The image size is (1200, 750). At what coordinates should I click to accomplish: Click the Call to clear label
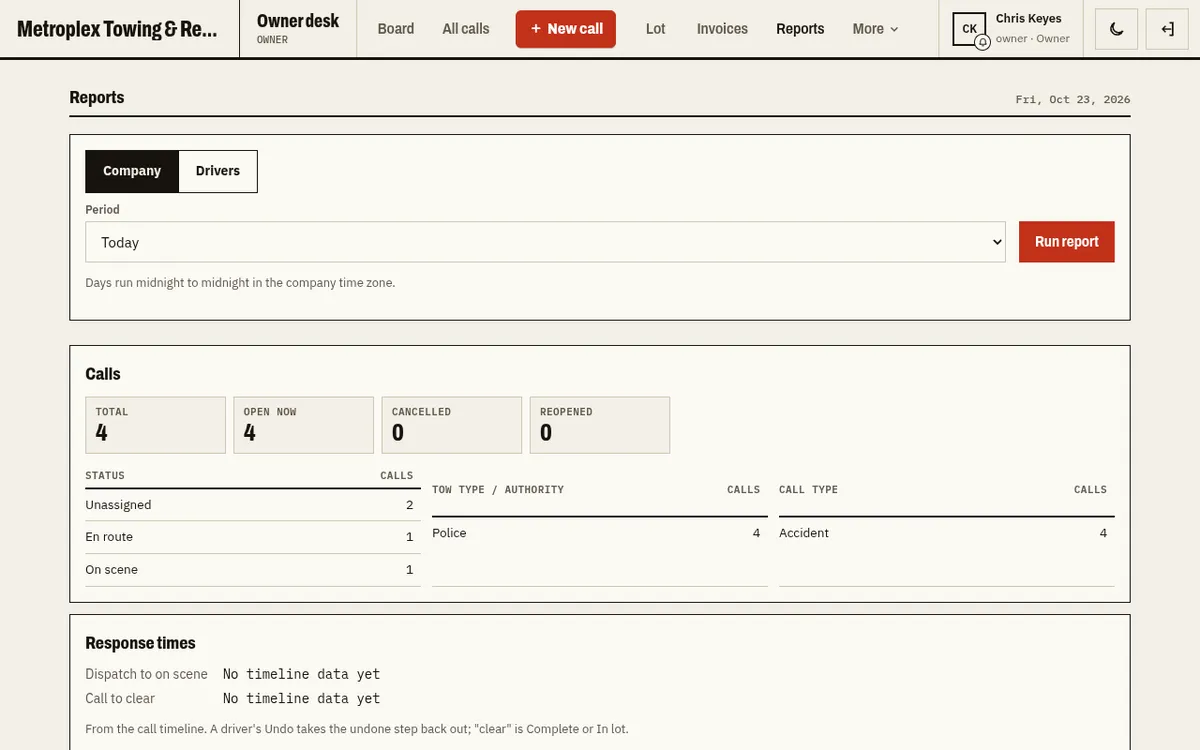click(x=120, y=698)
